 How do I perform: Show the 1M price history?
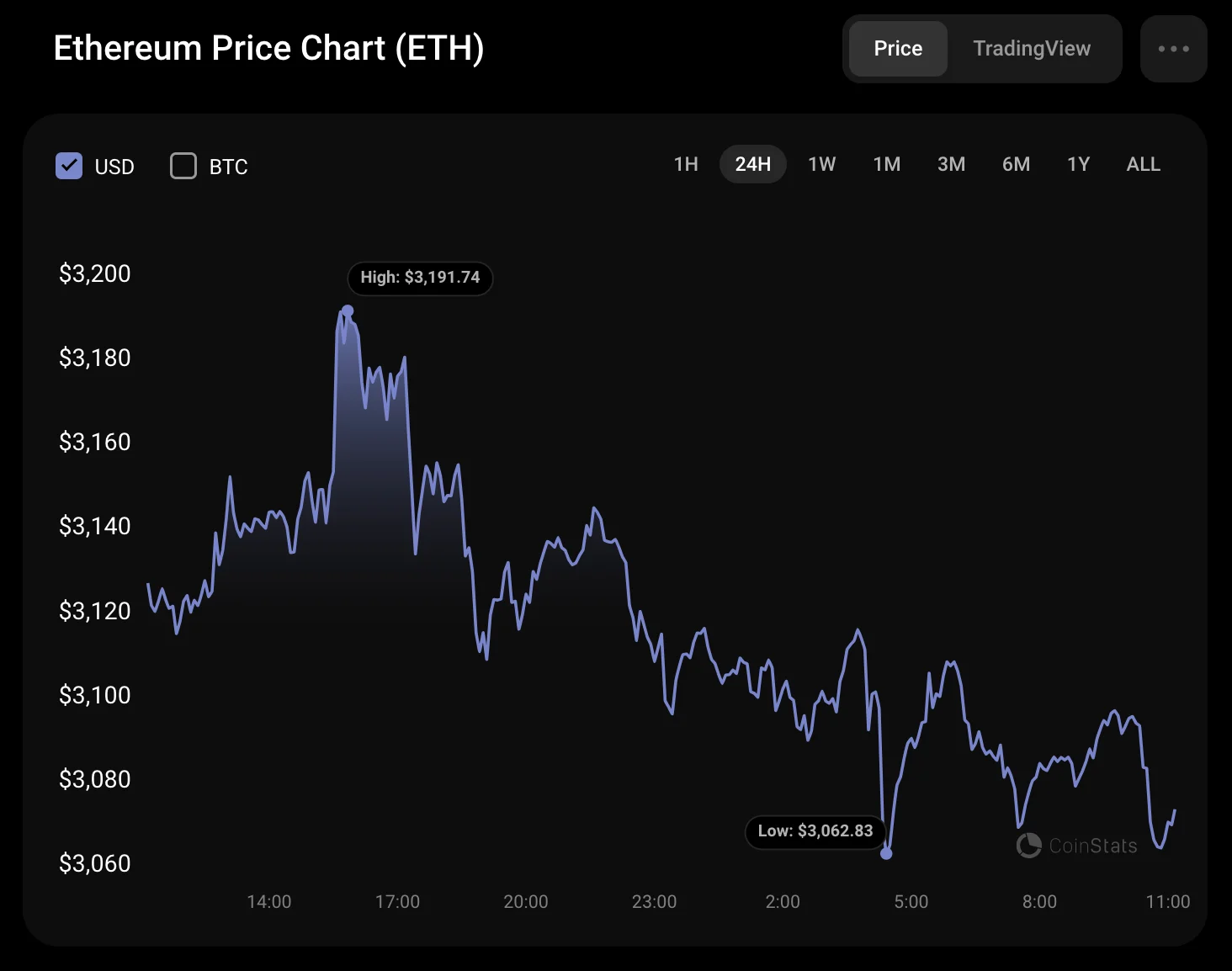click(x=886, y=164)
